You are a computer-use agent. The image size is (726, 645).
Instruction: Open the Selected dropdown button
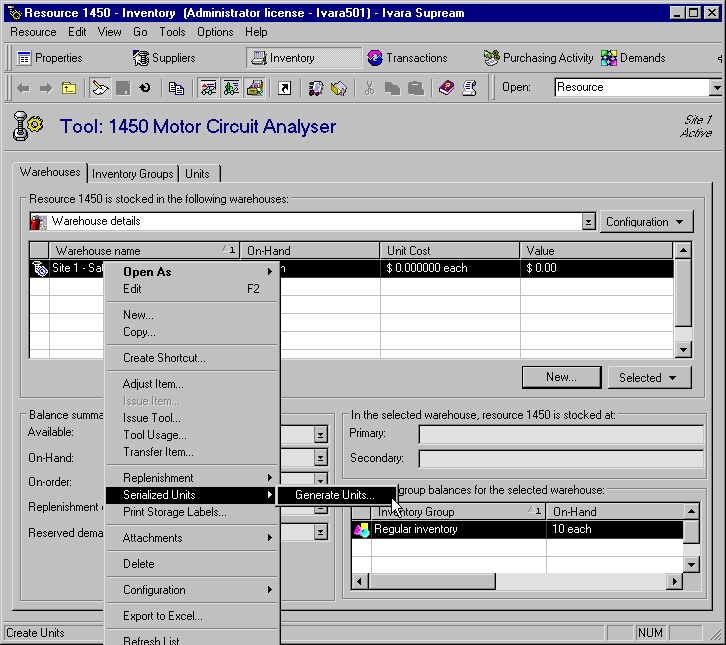pyautogui.click(x=649, y=377)
